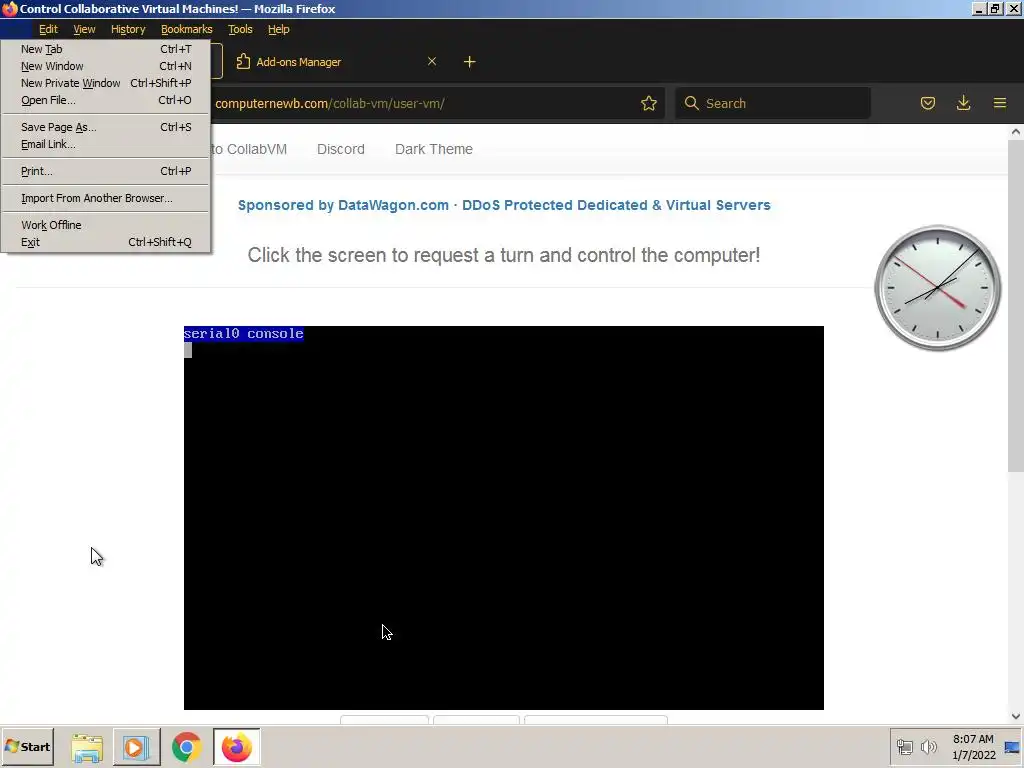Click the Add-ons Manager puzzle icon
This screenshot has width=1024, height=768.
(x=243, y=61)
